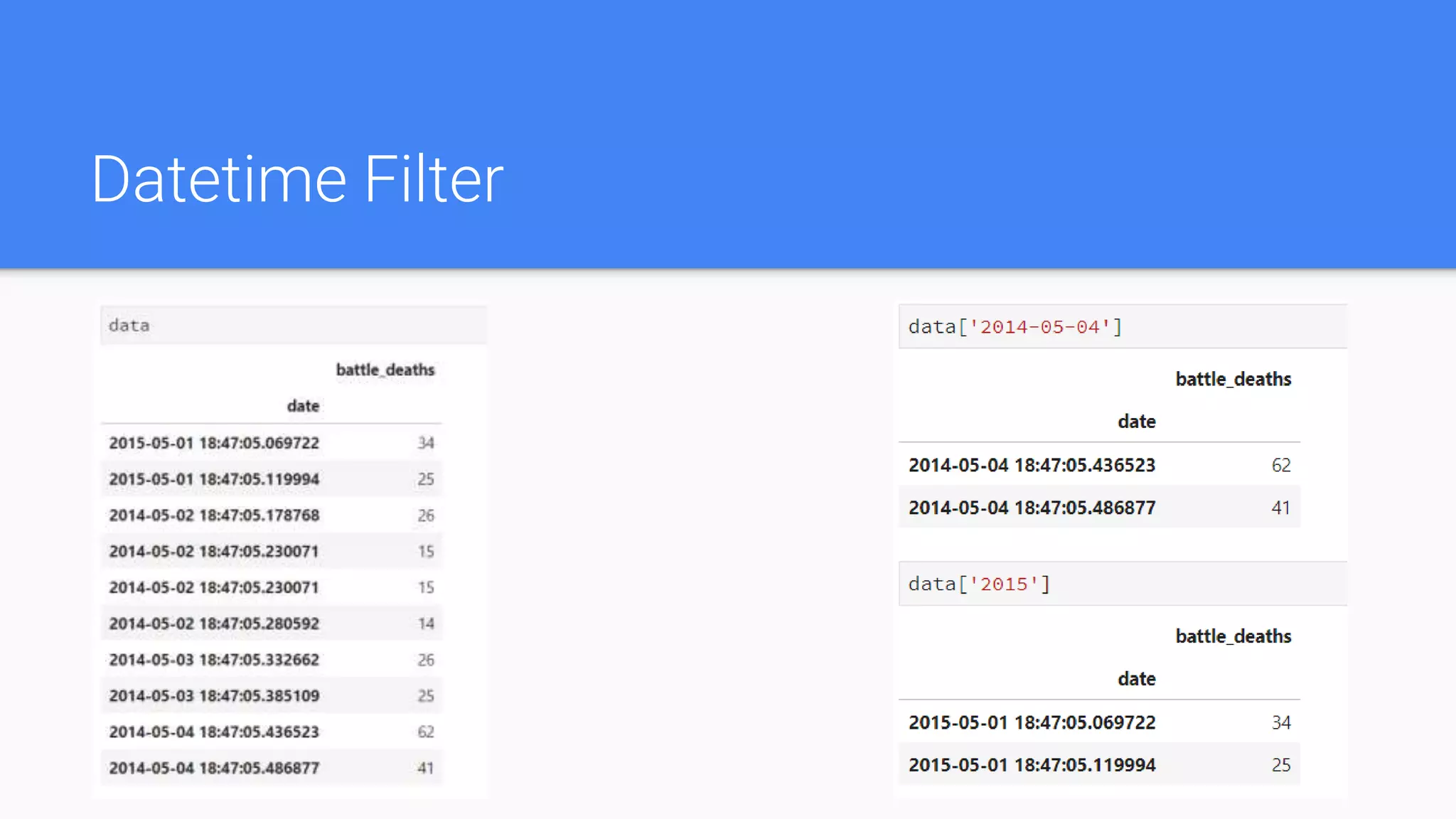
Task: Click value 34 in left table
Action: [x=425, y=443]
